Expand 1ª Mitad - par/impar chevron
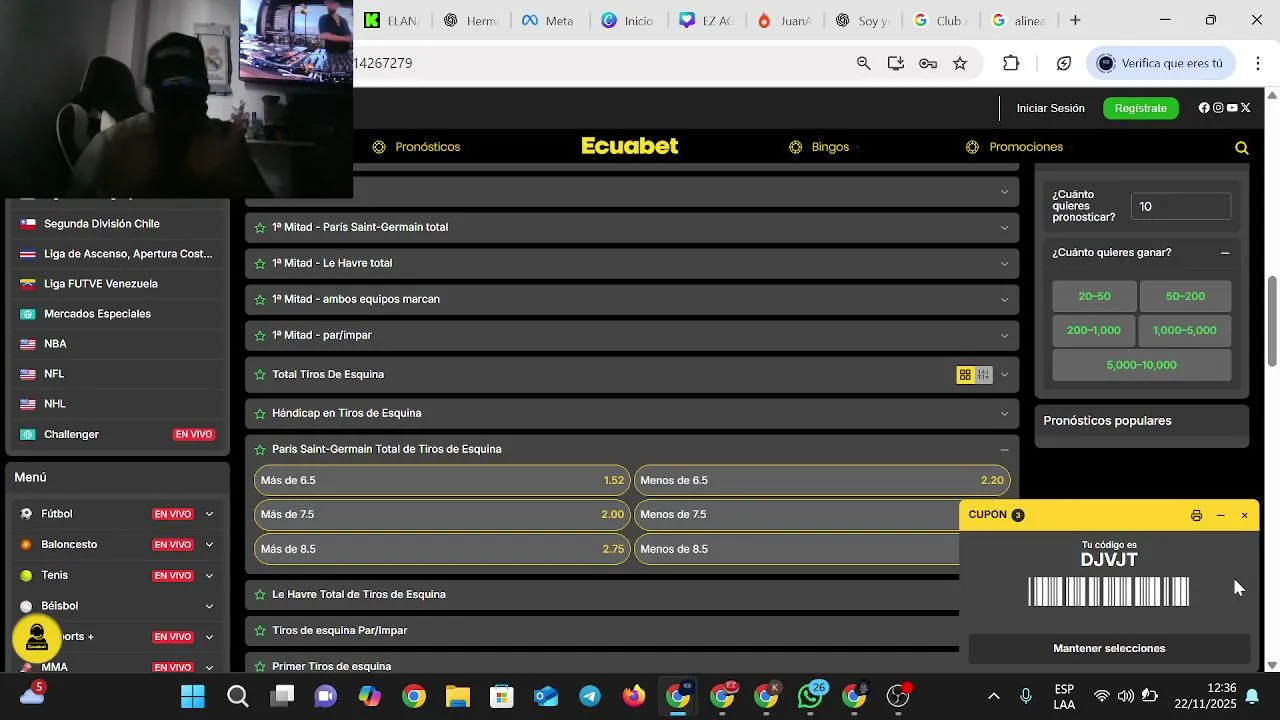This screenshot has height=720, width=1280. click(x=1004, y=336)
